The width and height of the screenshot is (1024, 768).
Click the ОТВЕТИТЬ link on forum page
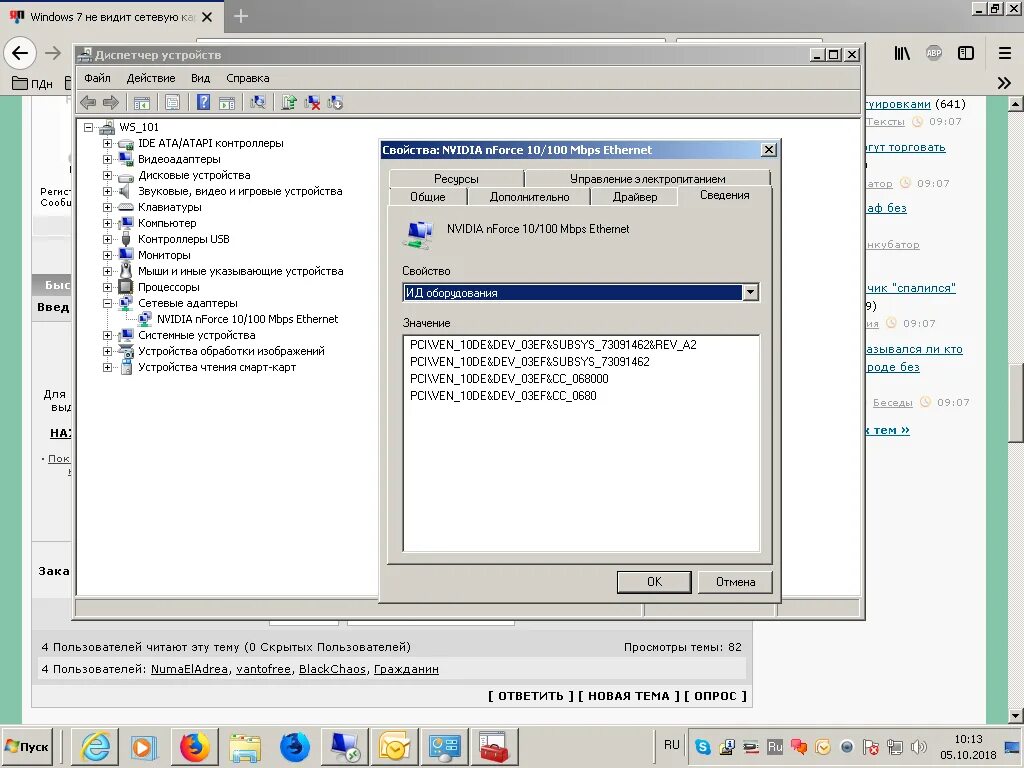coord(530,696)
